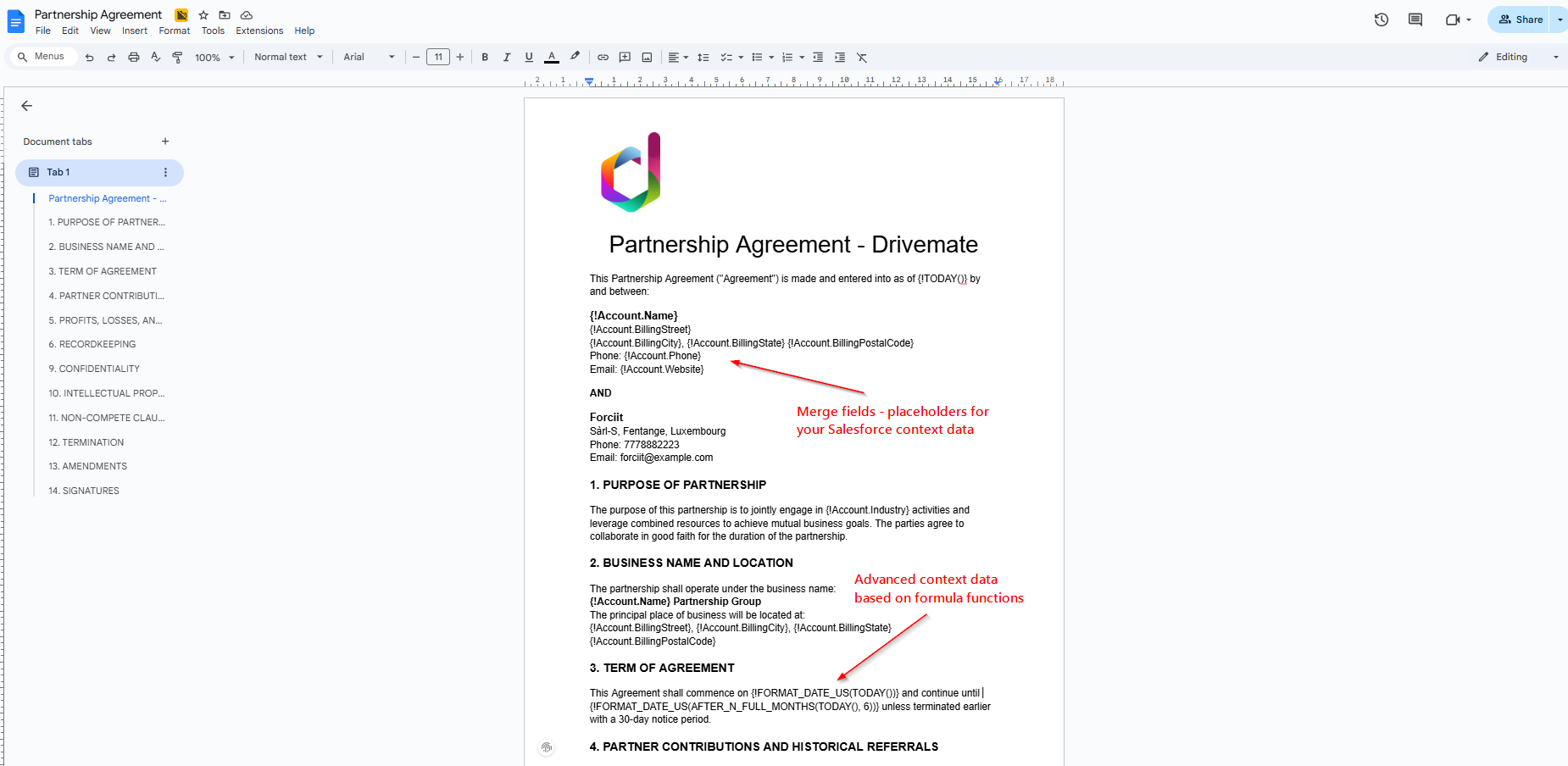This screenshot has width=1568, height=766.
Task: Toggle italic formatting
Action: tap(507, 57)
